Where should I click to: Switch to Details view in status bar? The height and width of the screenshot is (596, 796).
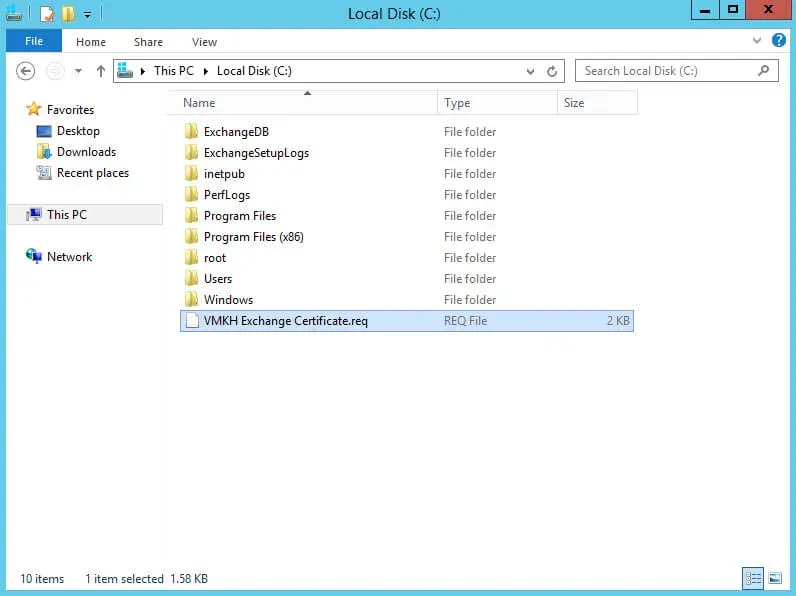[752, 578]
